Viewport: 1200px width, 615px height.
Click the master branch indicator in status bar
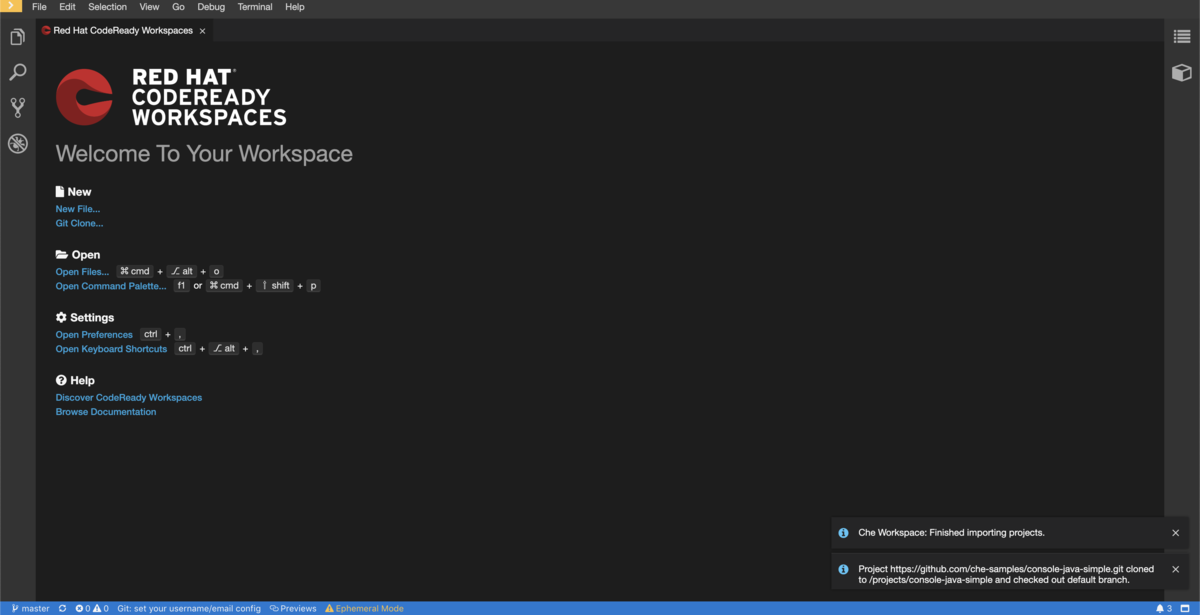click(30, 608)
